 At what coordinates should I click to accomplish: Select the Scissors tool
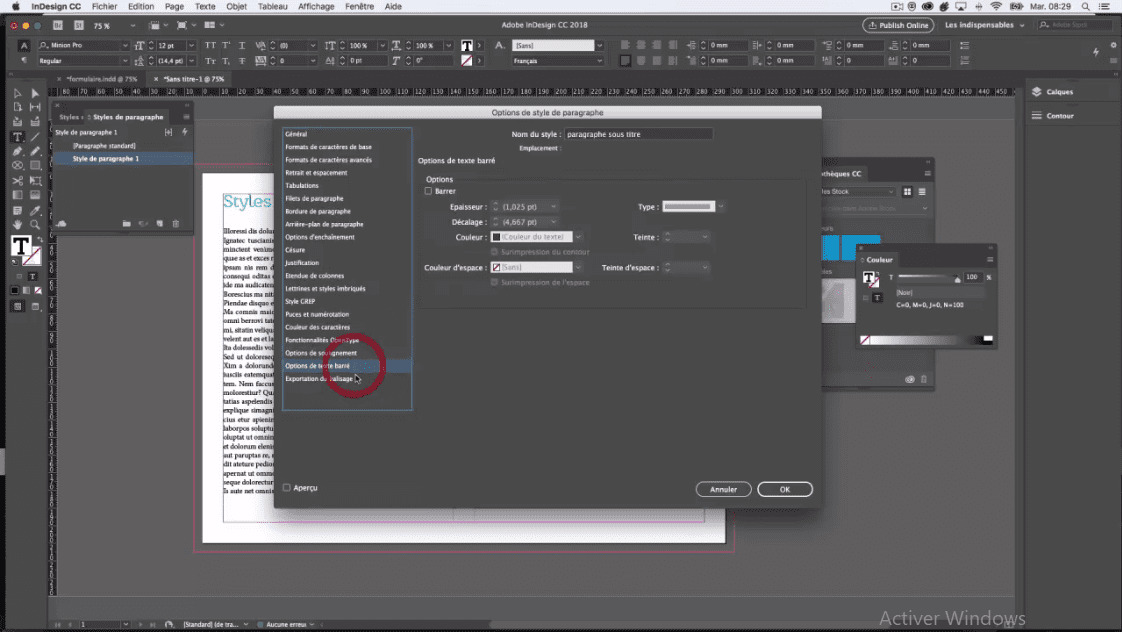18,181
